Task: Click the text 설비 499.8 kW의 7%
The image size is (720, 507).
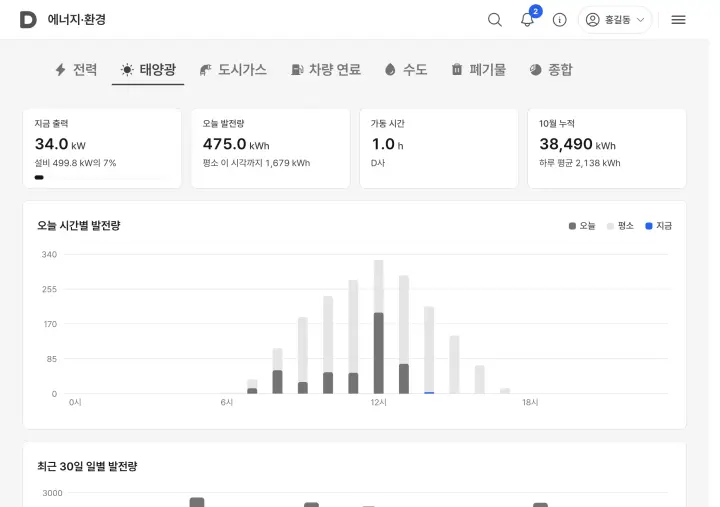Action: point(75,163)
